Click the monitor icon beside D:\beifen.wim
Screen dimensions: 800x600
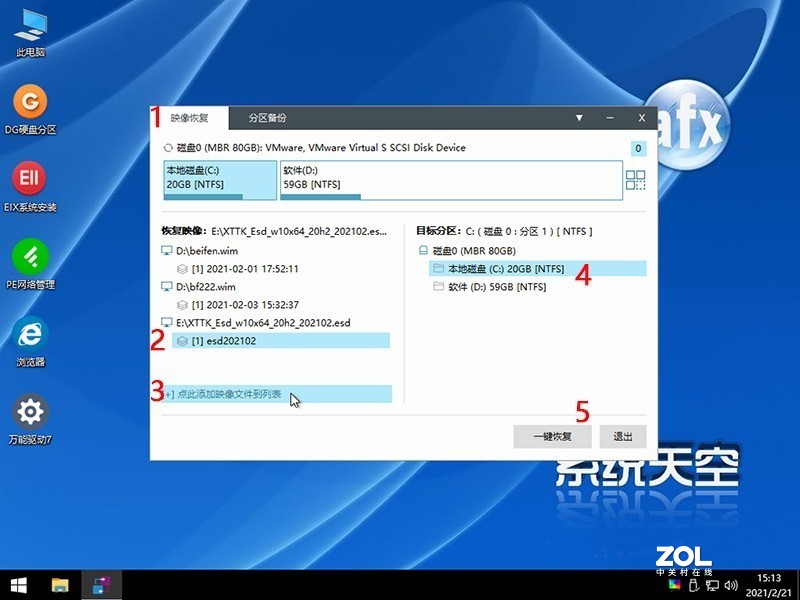(166, 251)
